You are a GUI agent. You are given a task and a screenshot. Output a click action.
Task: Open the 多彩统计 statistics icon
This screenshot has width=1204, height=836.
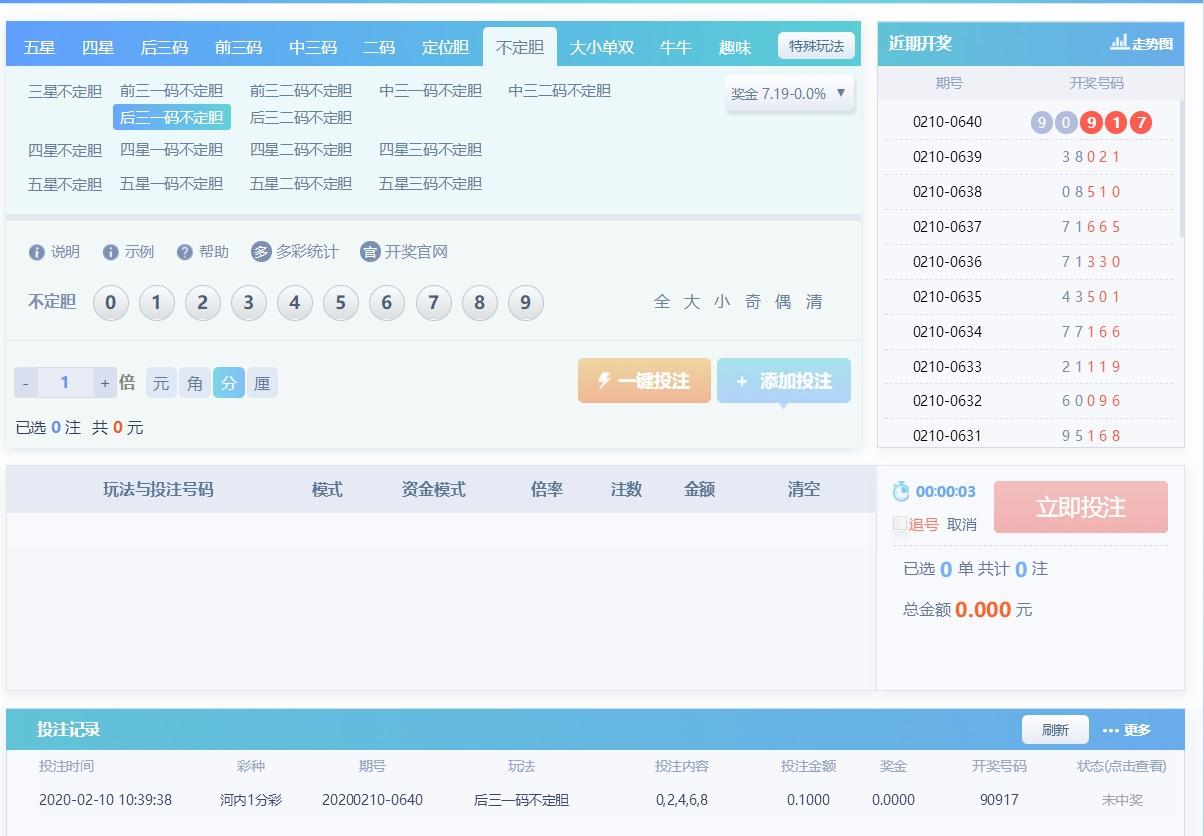coord(261,252)
